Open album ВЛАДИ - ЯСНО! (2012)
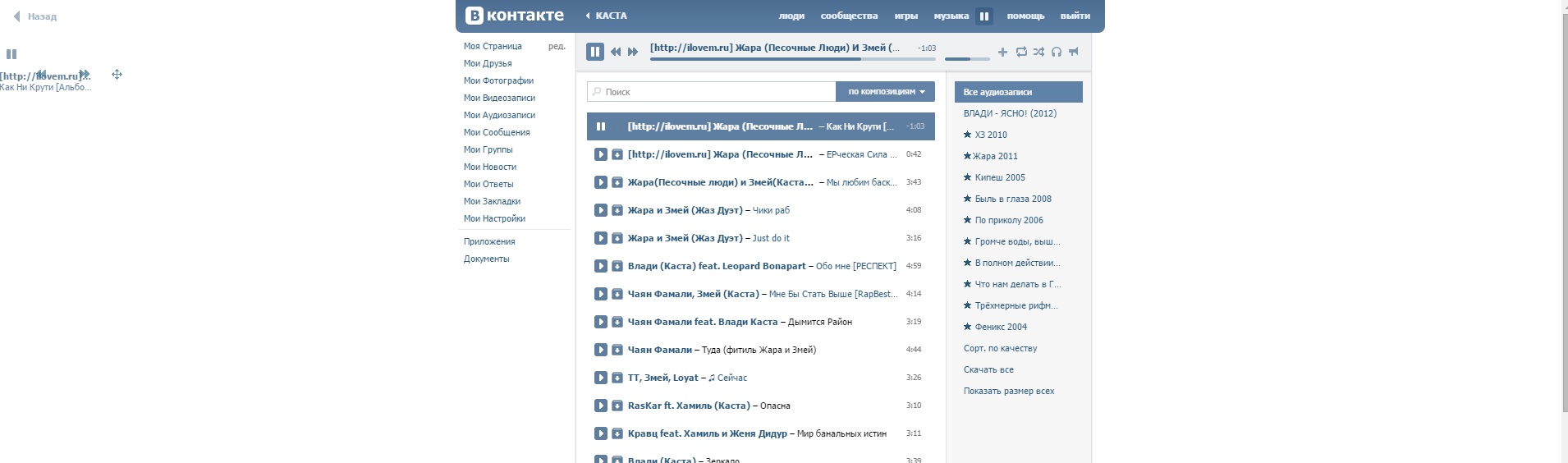The image size is (1568, 463). 1010,113
